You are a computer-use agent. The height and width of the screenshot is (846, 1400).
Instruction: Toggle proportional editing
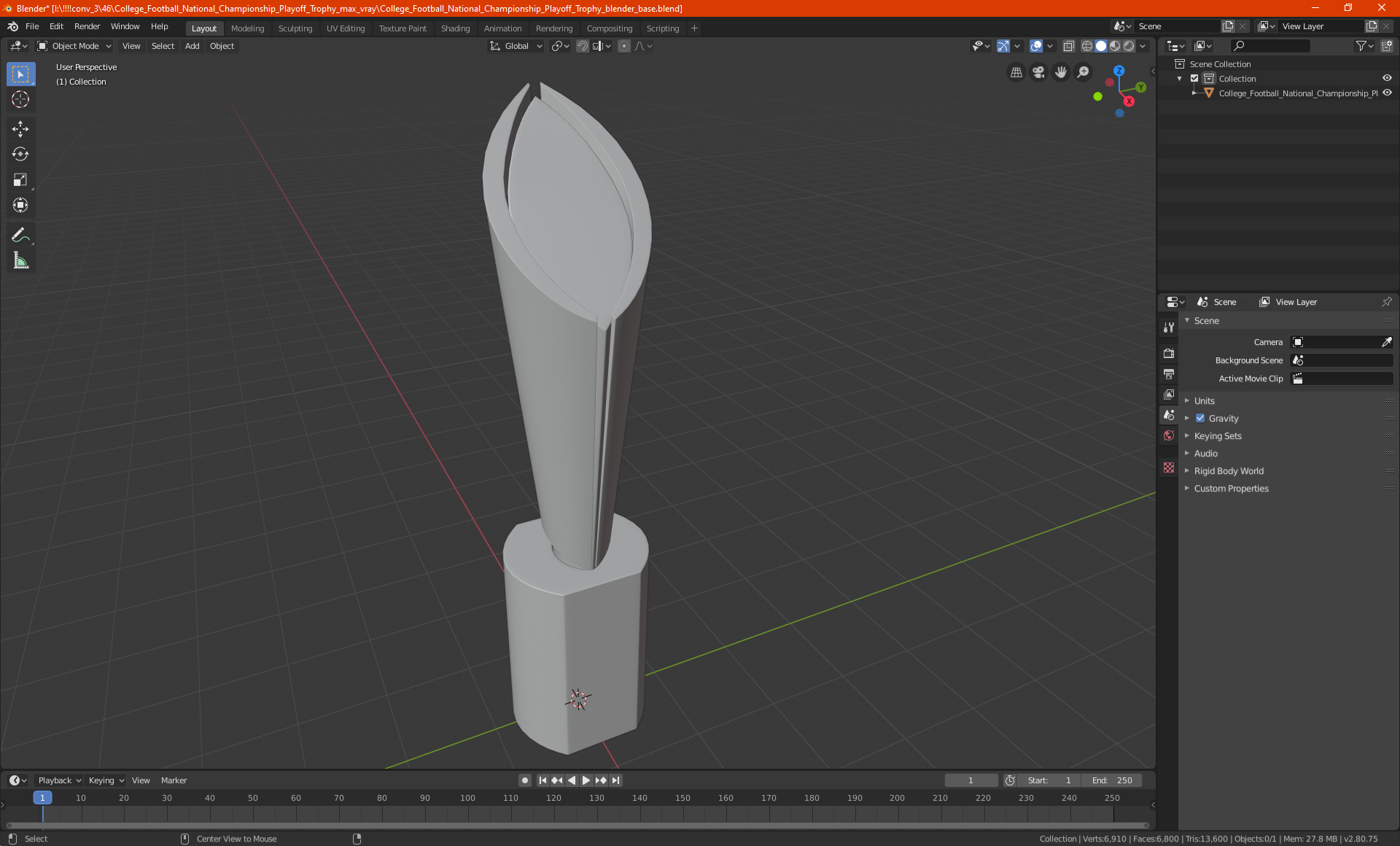point(624,46)
